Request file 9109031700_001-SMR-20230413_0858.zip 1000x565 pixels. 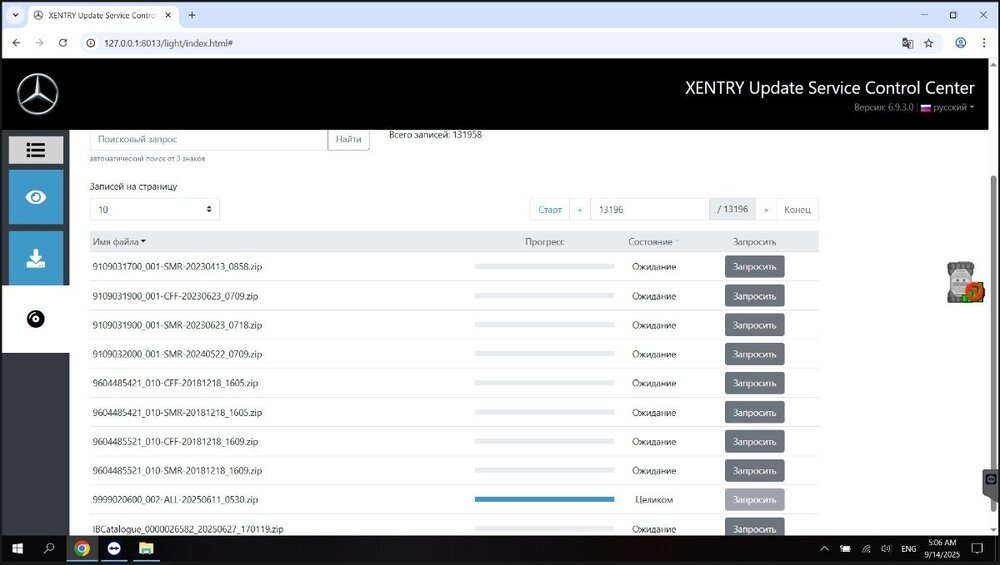click(x=754, y=267)
